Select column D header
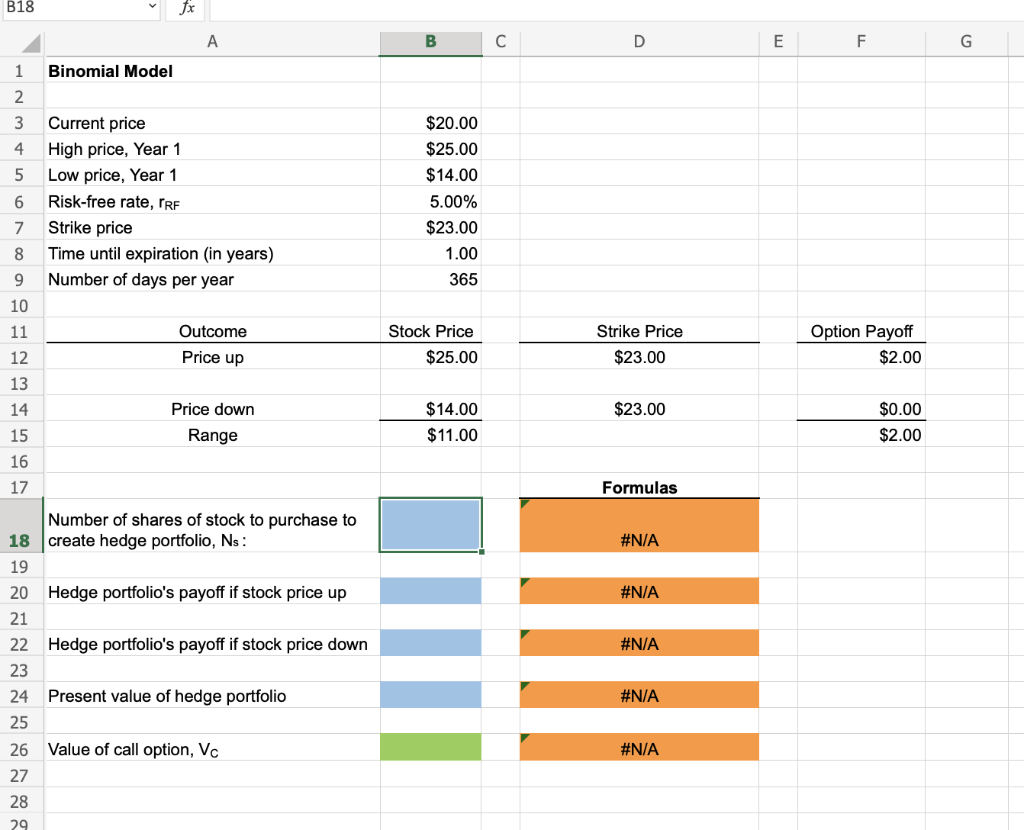The image size is (1024, 830). click(639, 42)
